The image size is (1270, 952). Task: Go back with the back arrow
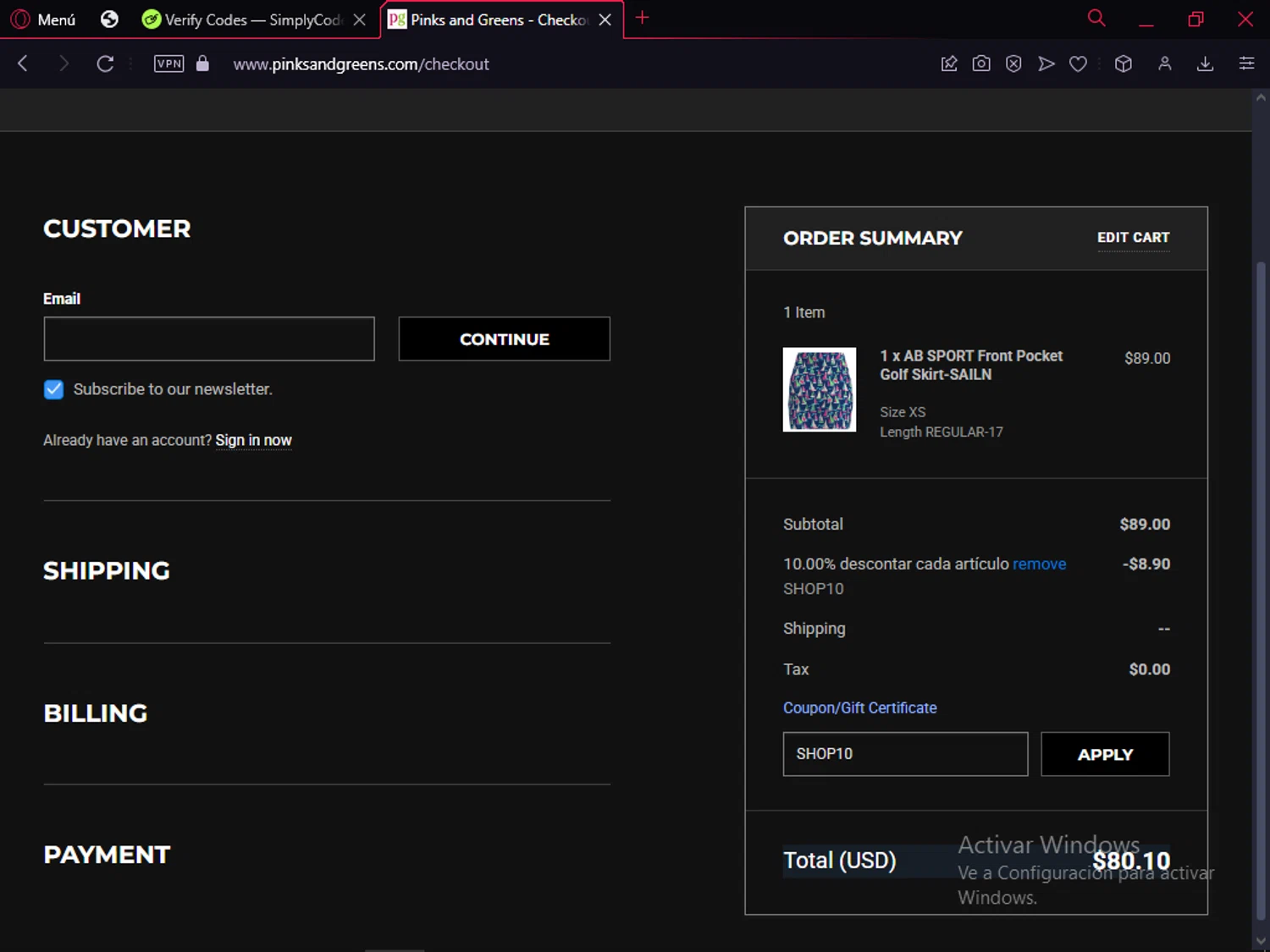(24, 63)
